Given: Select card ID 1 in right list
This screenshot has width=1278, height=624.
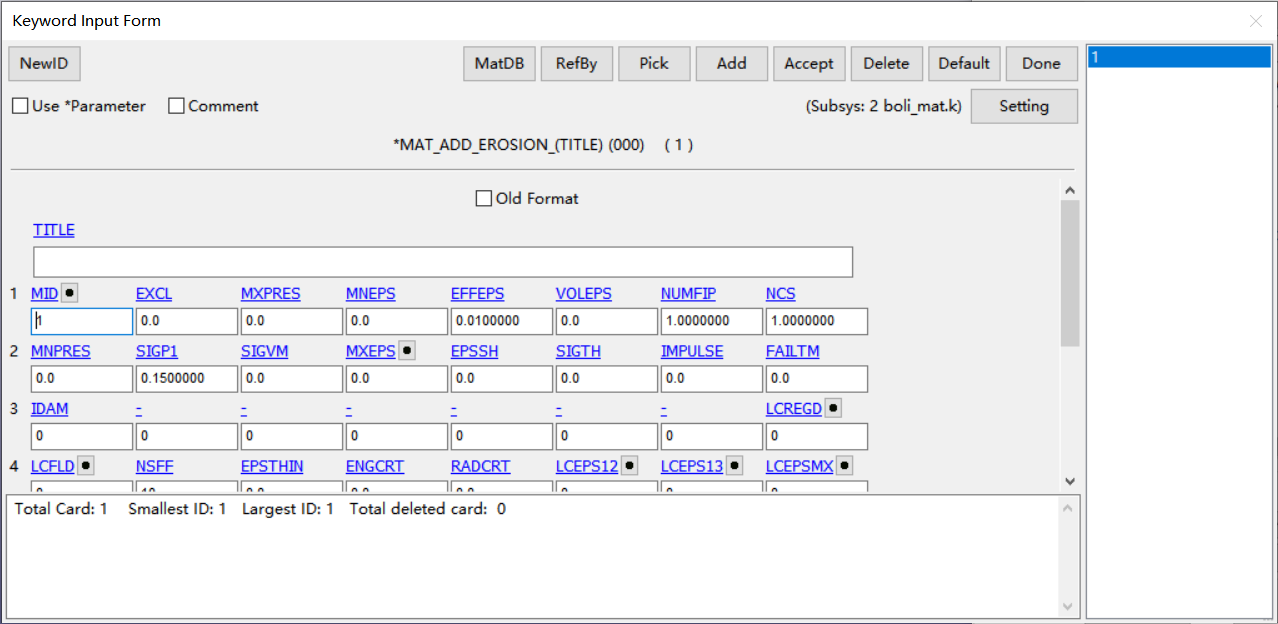Looking at the screenshot, I should [1179, 58].
